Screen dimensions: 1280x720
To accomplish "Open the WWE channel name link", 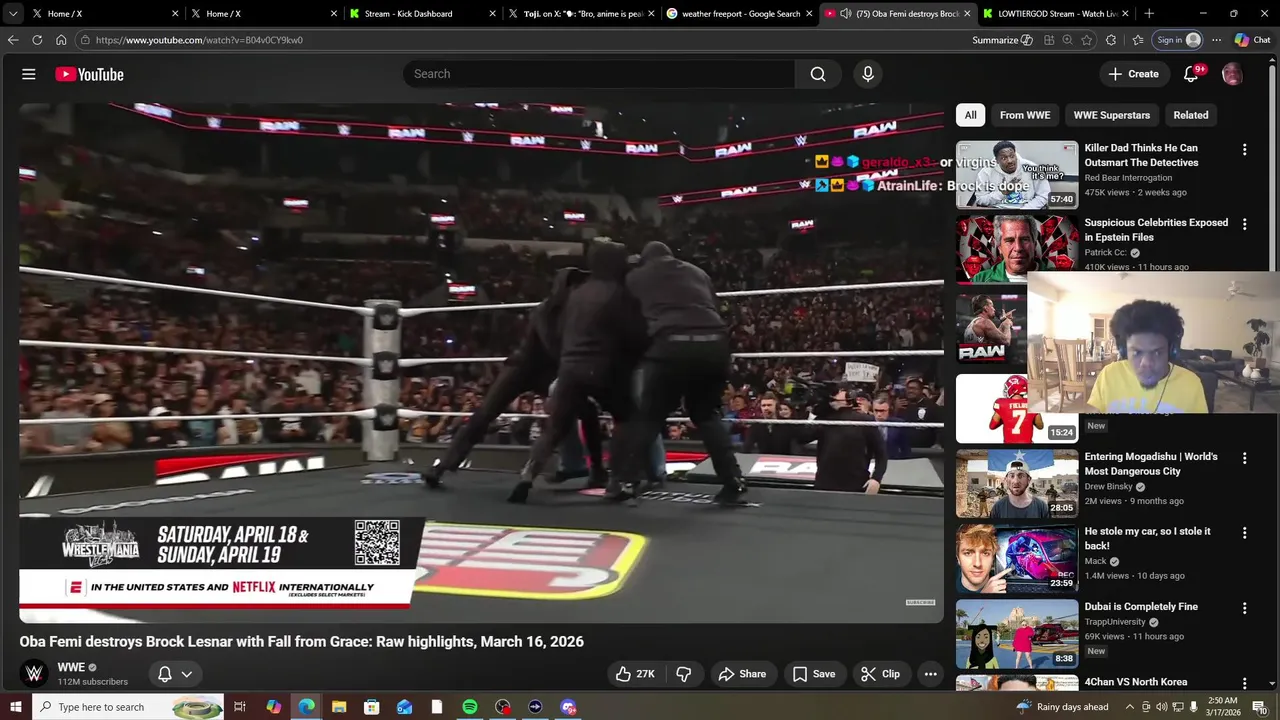I will click(71, 667).
